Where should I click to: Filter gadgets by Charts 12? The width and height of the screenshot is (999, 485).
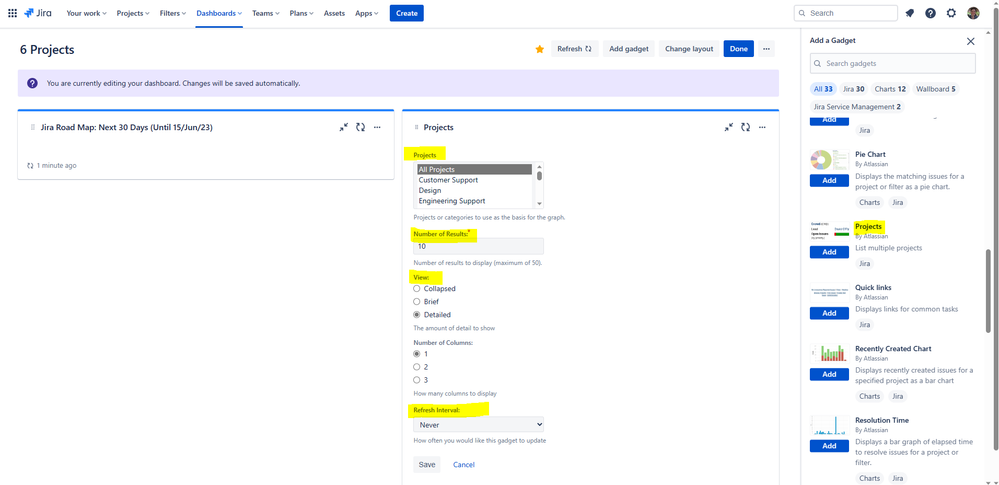pos(890,89)
